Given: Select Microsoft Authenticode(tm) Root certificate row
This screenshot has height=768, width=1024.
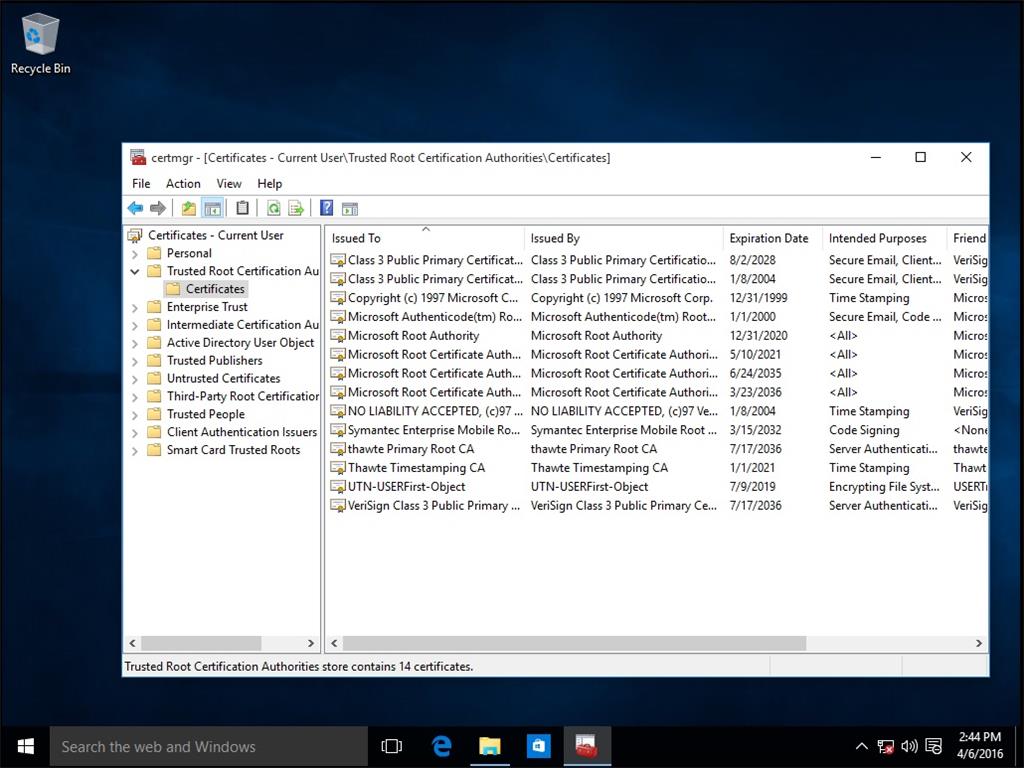Looking at the screenshot, I should click(656, 317).
